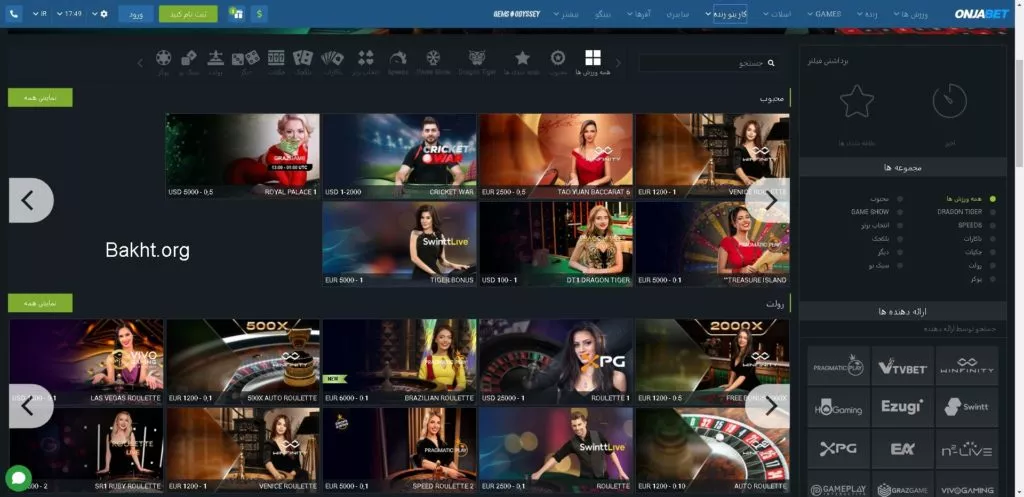The width and height of the screenshot is (1024, 497).
Task: Open the GEMS ODYSSEY menu item
Action: coord(517,14)
